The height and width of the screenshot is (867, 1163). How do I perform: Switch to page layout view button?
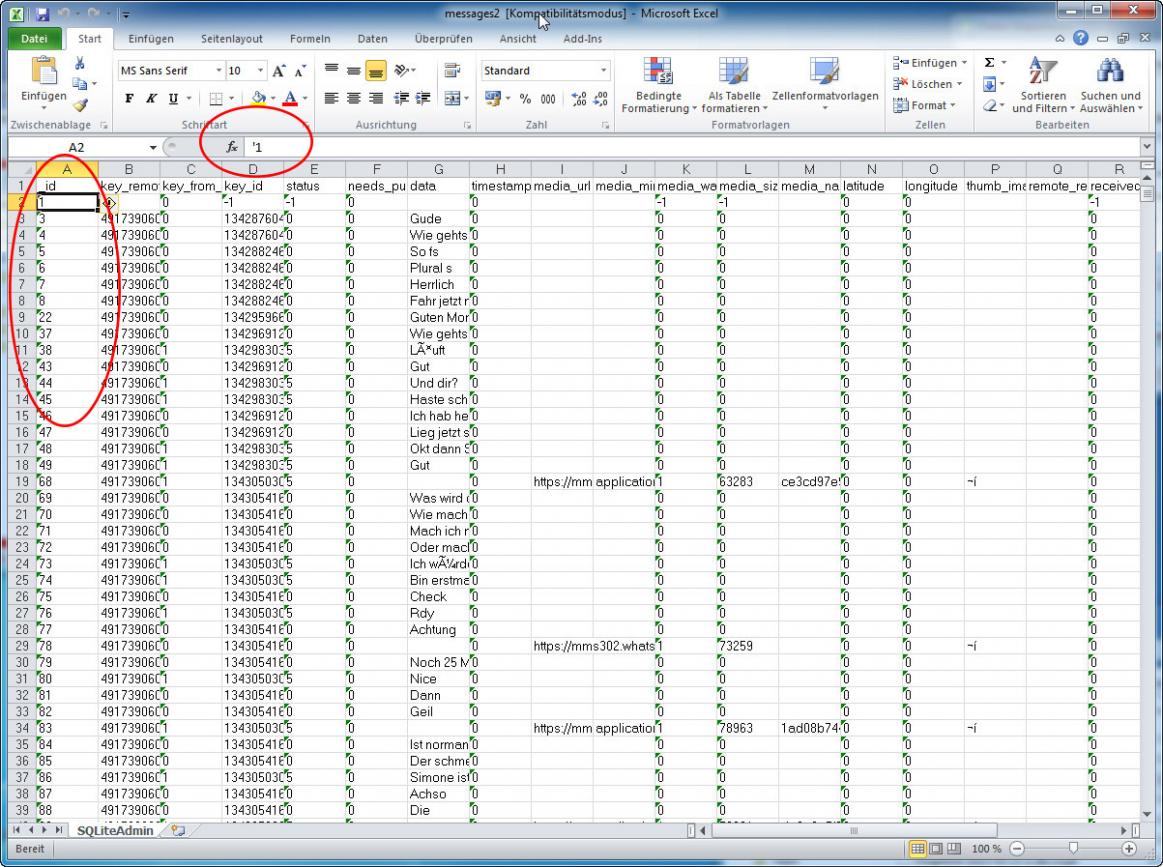(x=936, y=848)
